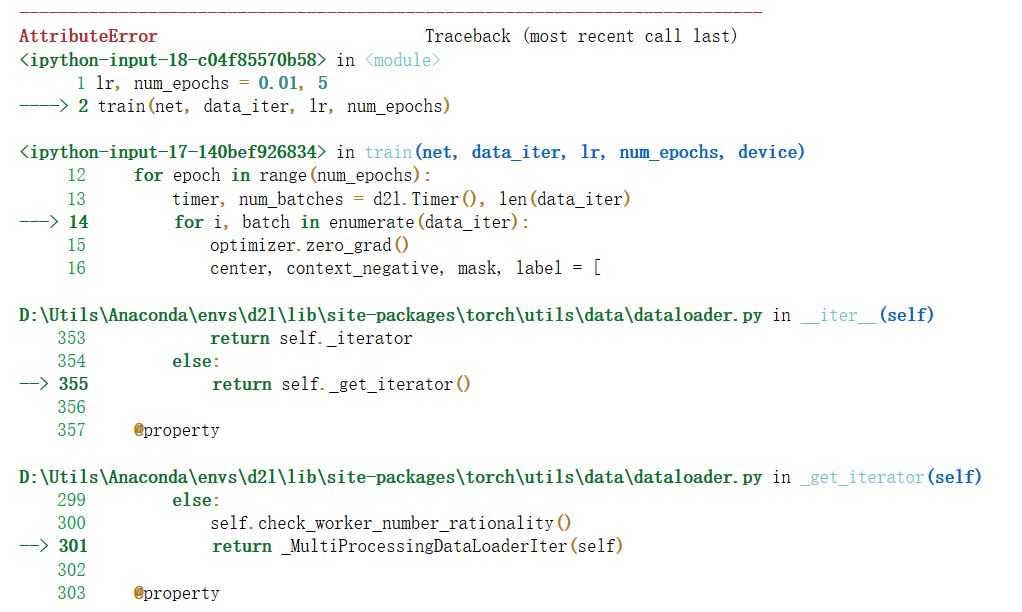1022x612 pixels.
Task: Click the '__iter__(self)' function name
Action: click(867, 315)
